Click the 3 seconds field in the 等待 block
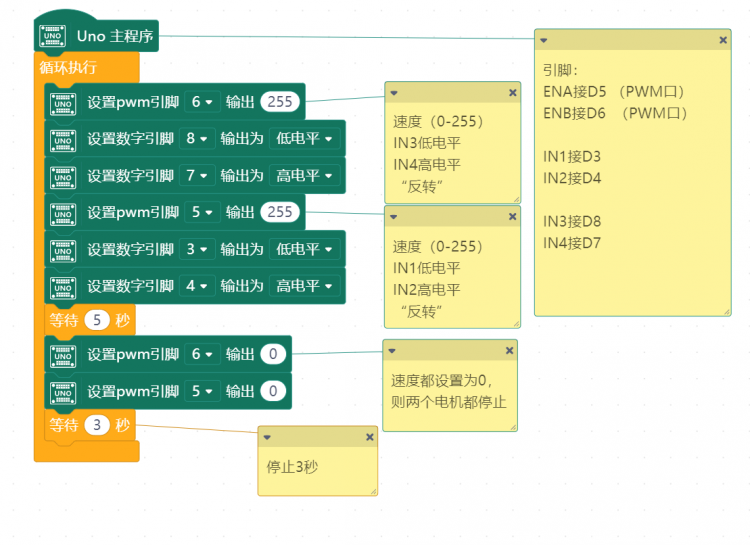Screen dimensions: 750x545 tap(97, 425)
